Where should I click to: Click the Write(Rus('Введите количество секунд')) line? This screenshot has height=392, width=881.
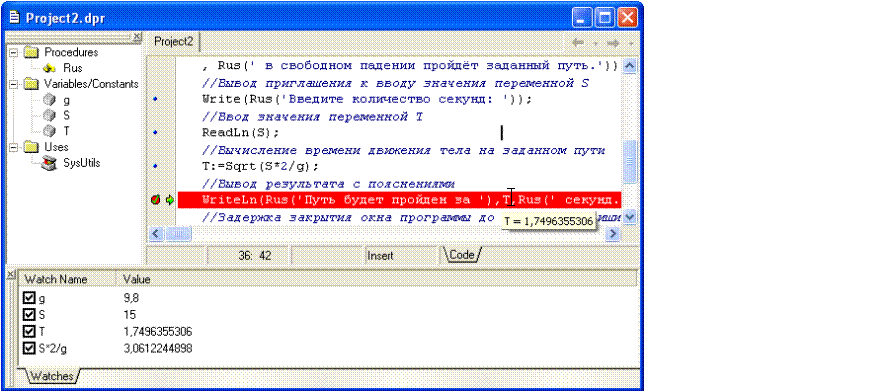pos(367,99)
